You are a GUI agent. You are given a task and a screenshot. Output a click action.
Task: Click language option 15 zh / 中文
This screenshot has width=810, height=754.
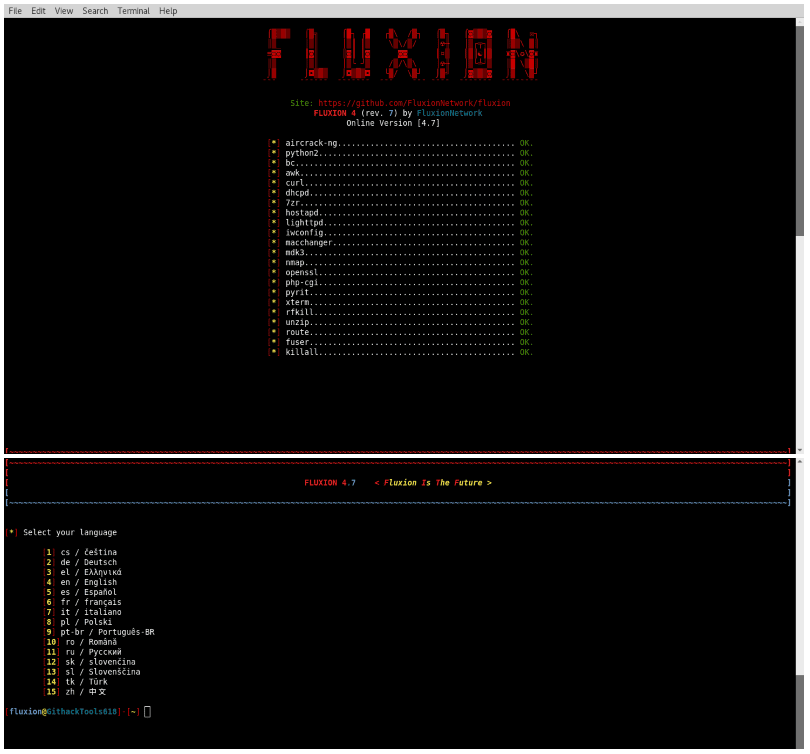pyautogui.click(x=75, y=692)
